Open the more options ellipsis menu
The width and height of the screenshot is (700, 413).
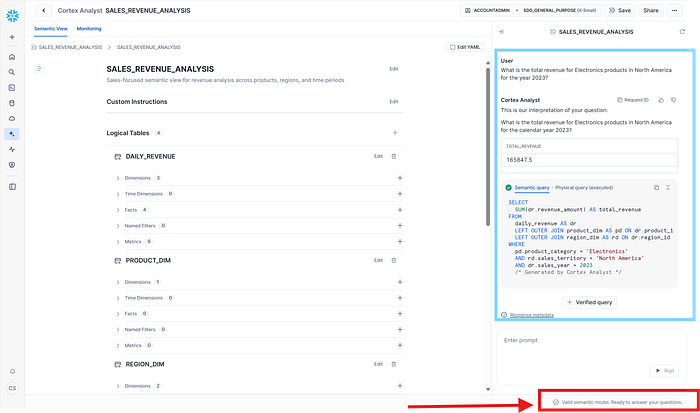pyautogui.click(x=674, y=10)
